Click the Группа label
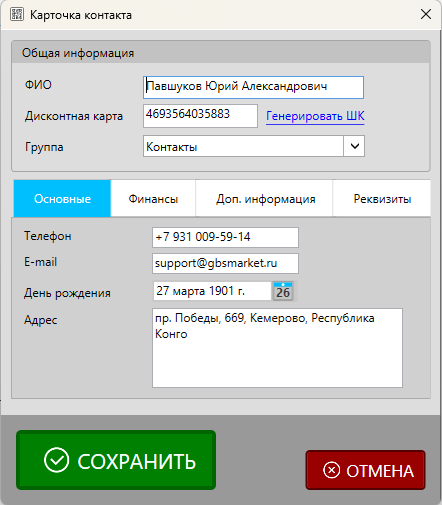The image size is (442, 505). coord(44,147)
